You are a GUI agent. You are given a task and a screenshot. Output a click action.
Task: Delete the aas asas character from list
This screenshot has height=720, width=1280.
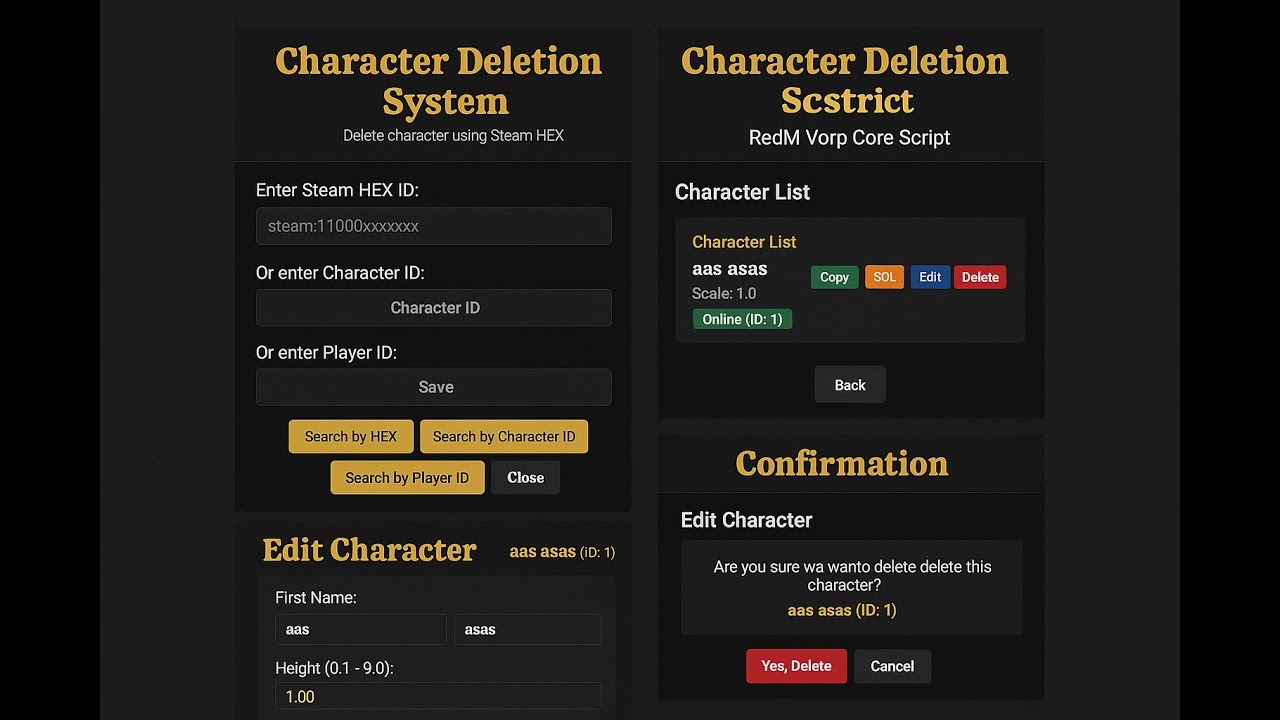980,277
